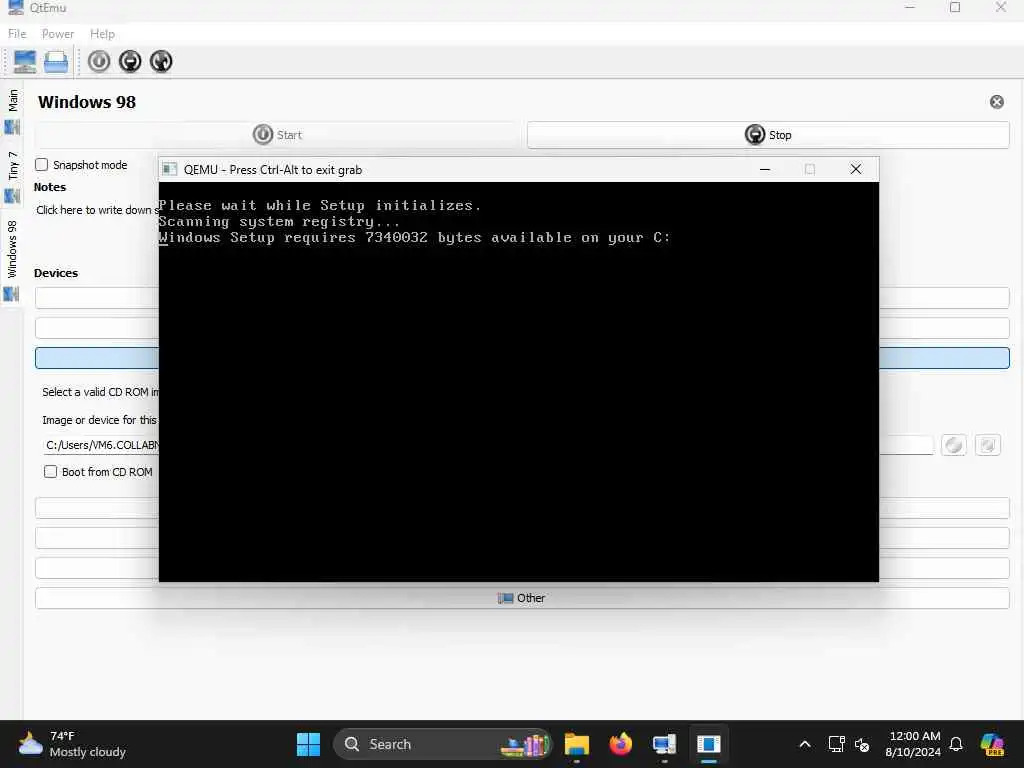Switch to the Tiny 7 side tab
1024x768 pixels.
[x=12, y=176]
